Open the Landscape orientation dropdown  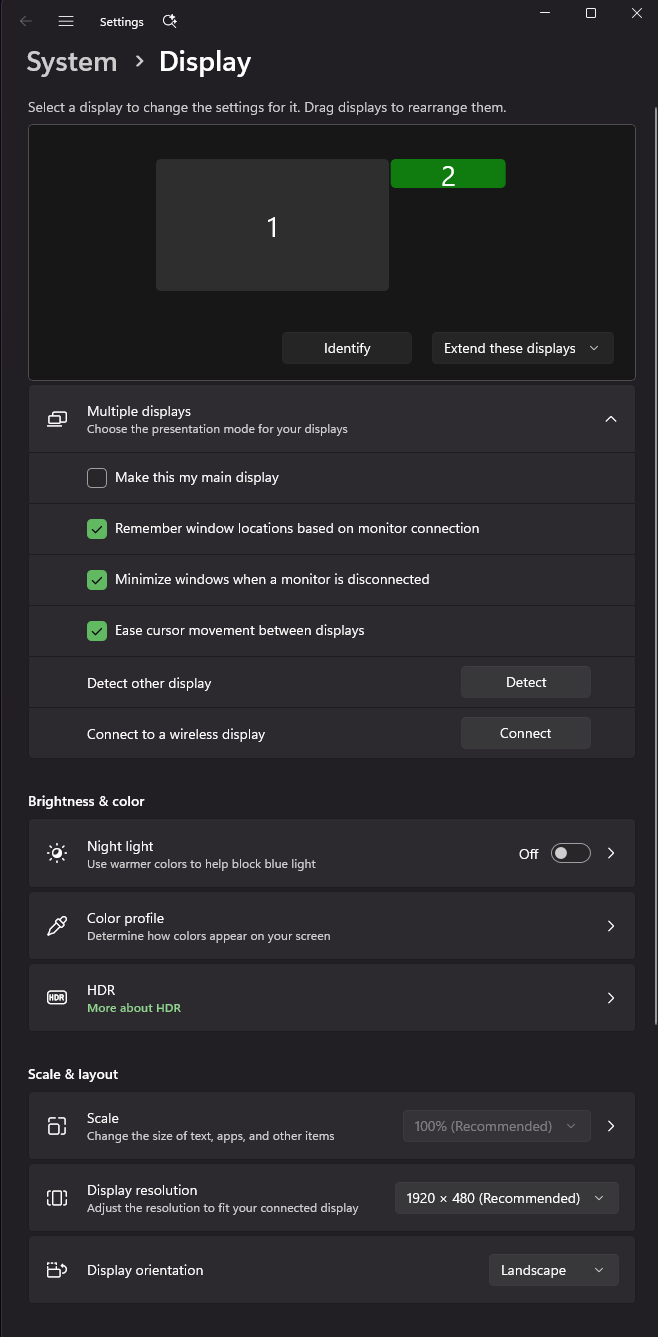point(553,1270)
